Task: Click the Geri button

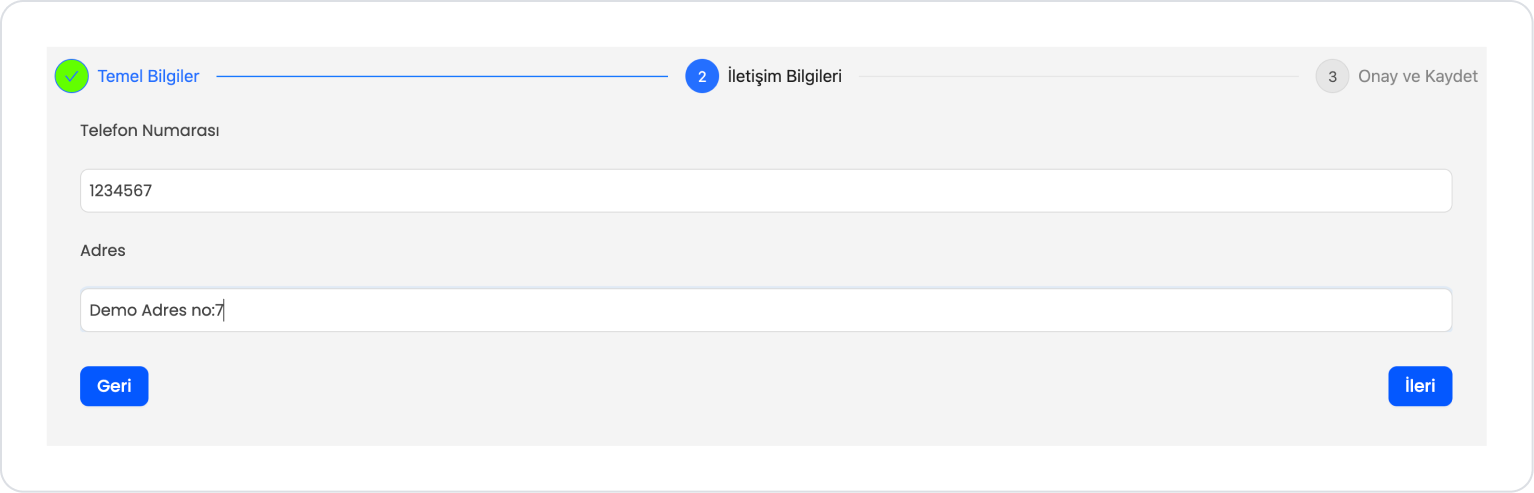Action: (114, 386)
